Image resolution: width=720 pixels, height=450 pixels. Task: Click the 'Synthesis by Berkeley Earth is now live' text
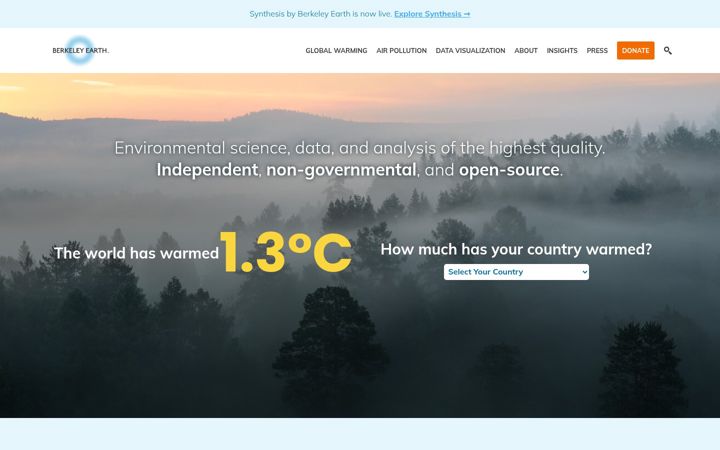click(x=321, y=14)
